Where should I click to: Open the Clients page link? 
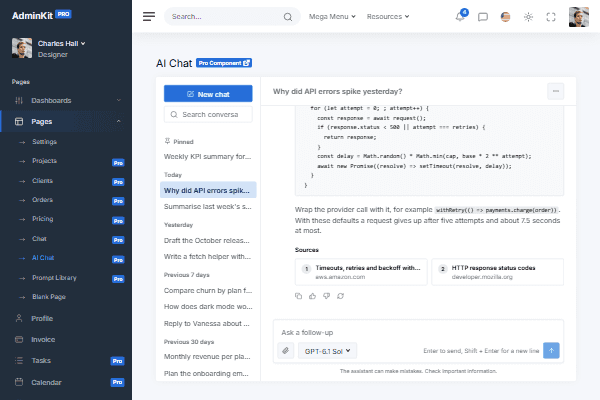(x=42, y=181)
